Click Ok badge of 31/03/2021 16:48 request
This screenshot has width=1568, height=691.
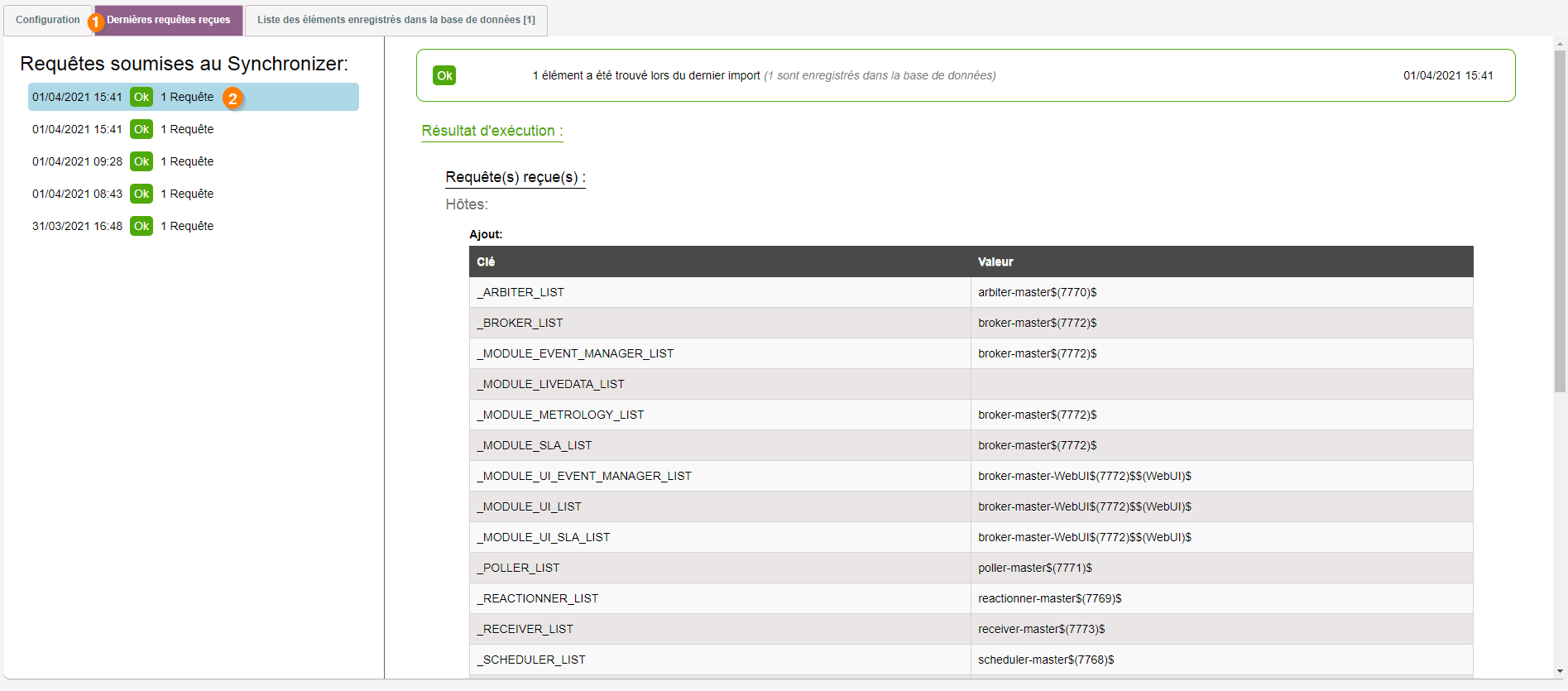[141, 226]
